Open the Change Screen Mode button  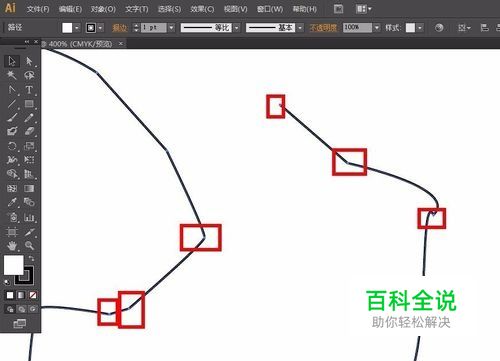click(20, 323)
